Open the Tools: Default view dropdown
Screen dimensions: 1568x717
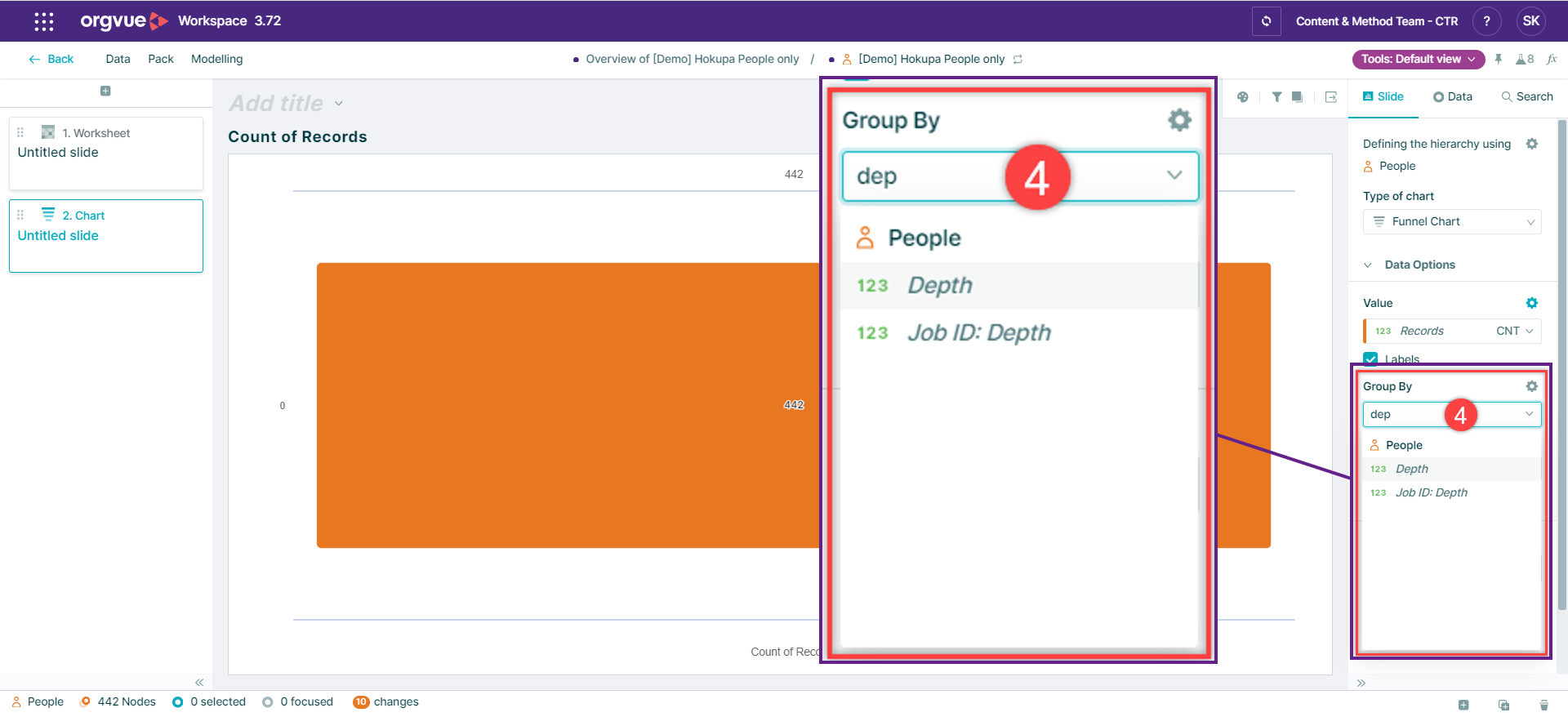1419,59
